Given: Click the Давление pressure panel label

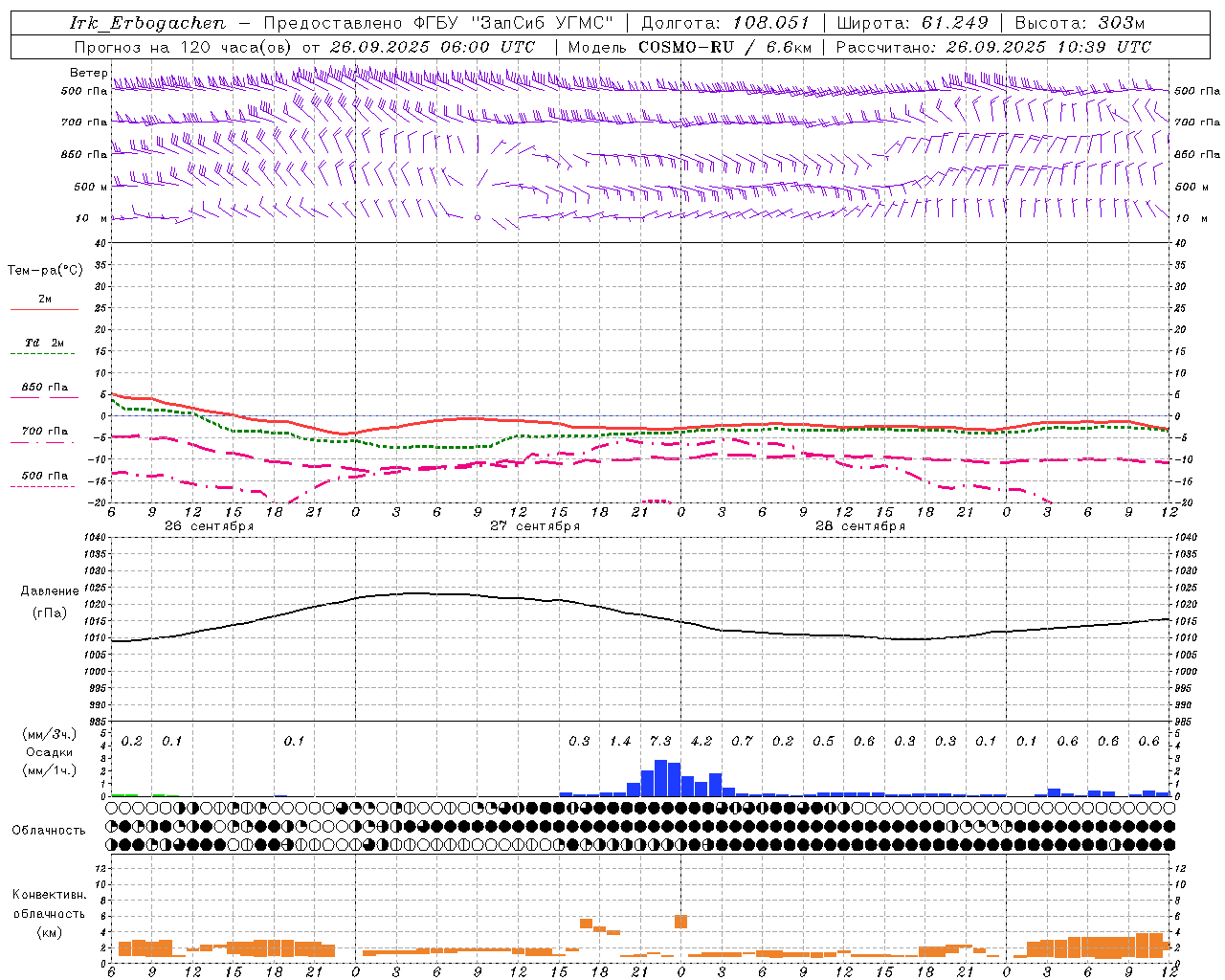Looking at the screenshot, I should [50, 591].
